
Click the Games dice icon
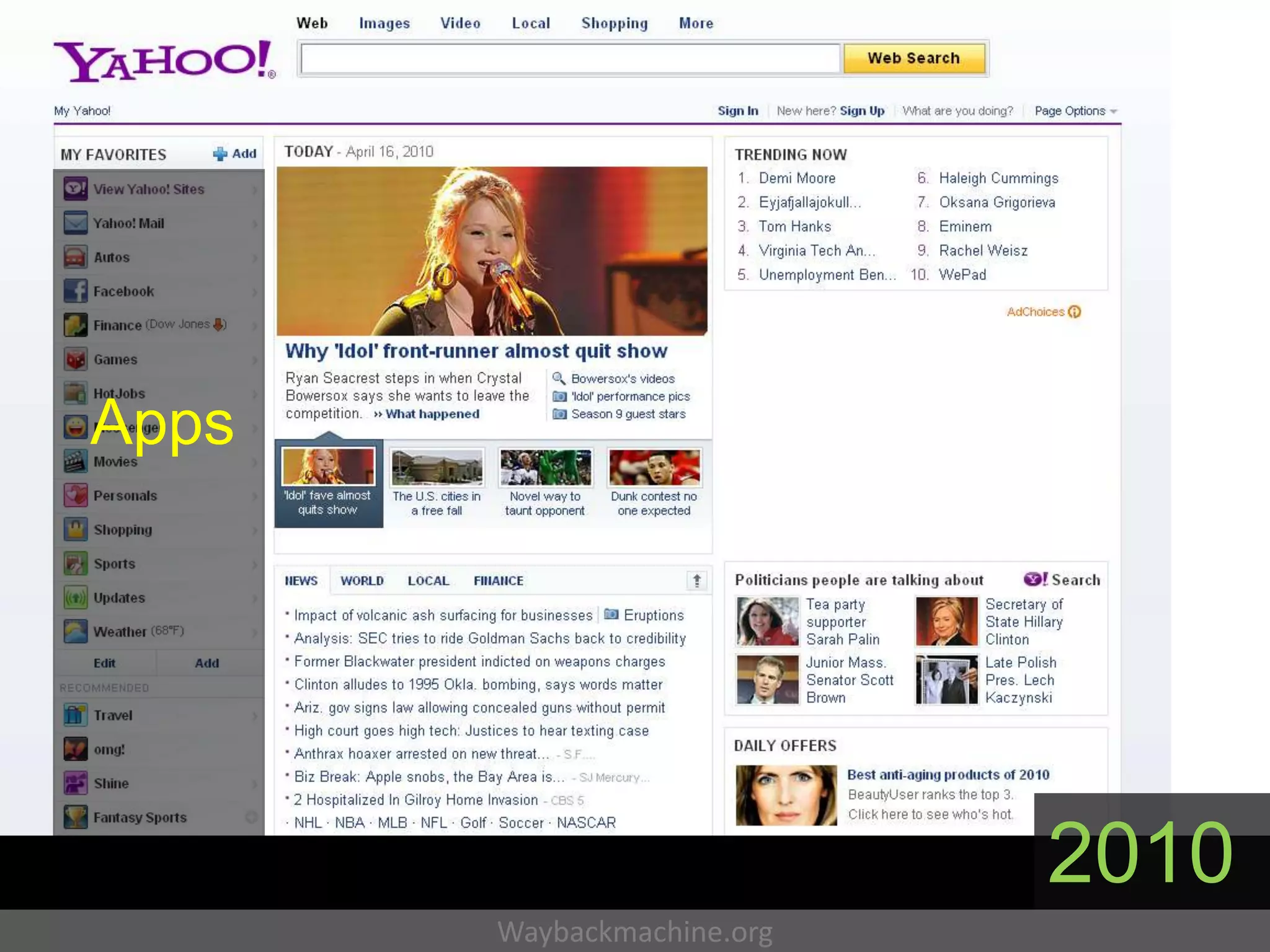click(x=76, y=359)
